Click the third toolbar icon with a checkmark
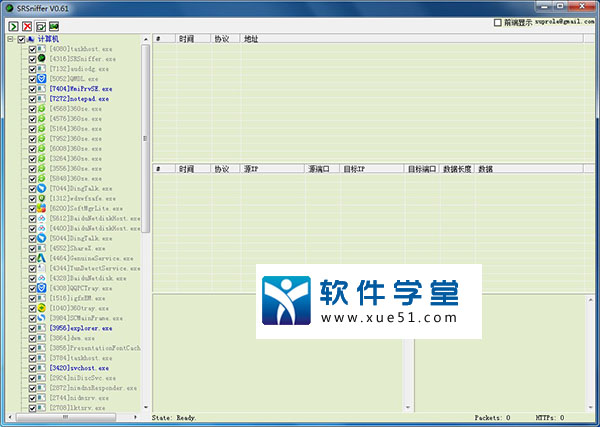Viewport: 600px width, 427px height. (x=41, y=26)
